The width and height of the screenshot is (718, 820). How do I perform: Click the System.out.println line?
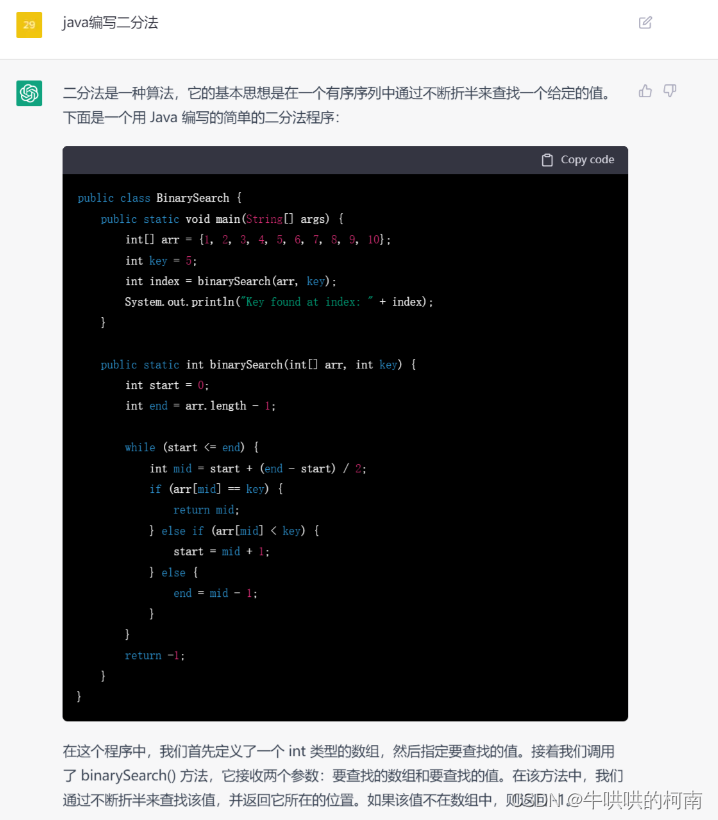[279, 302]
